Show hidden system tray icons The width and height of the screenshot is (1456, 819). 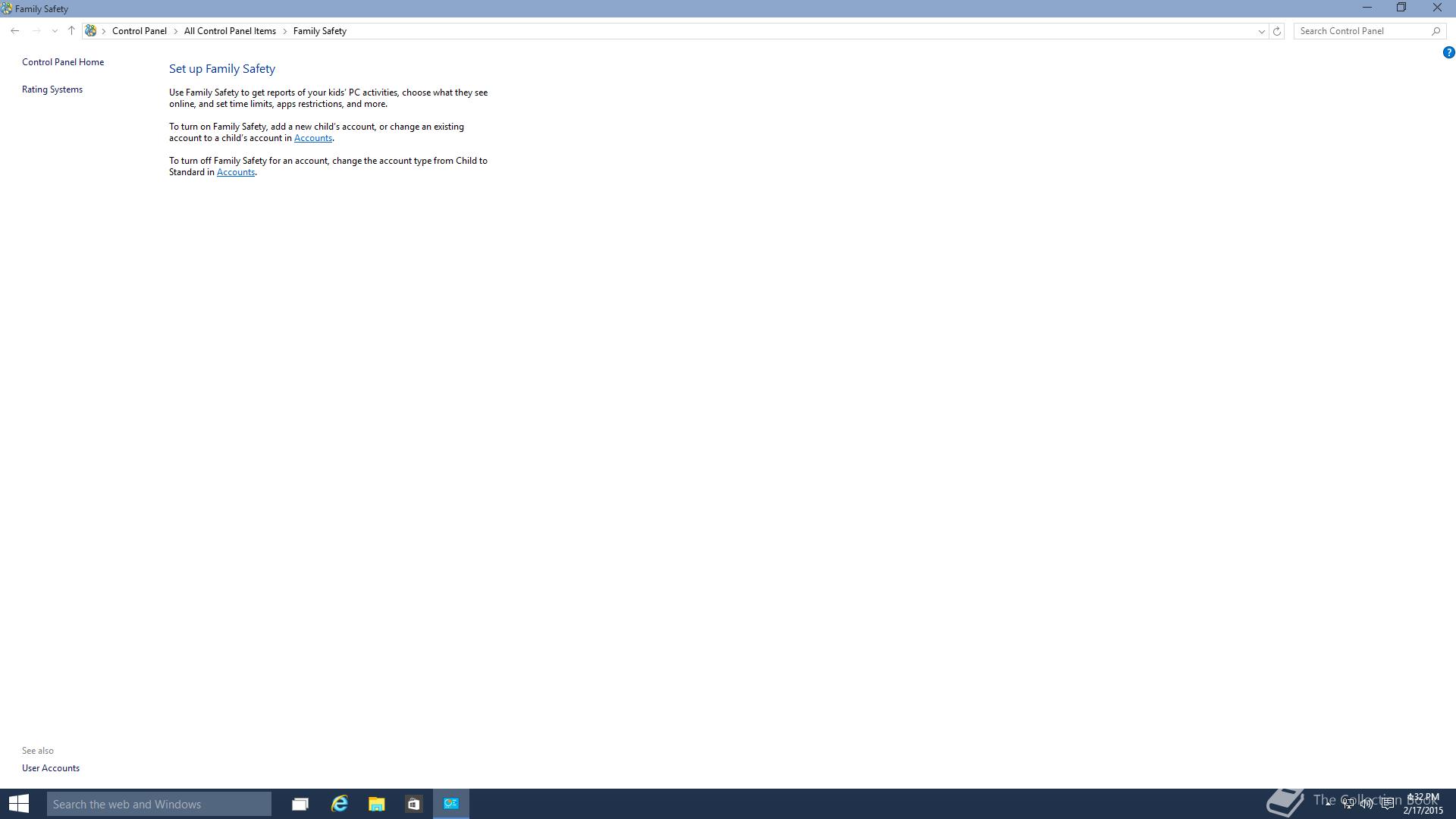1329,802
